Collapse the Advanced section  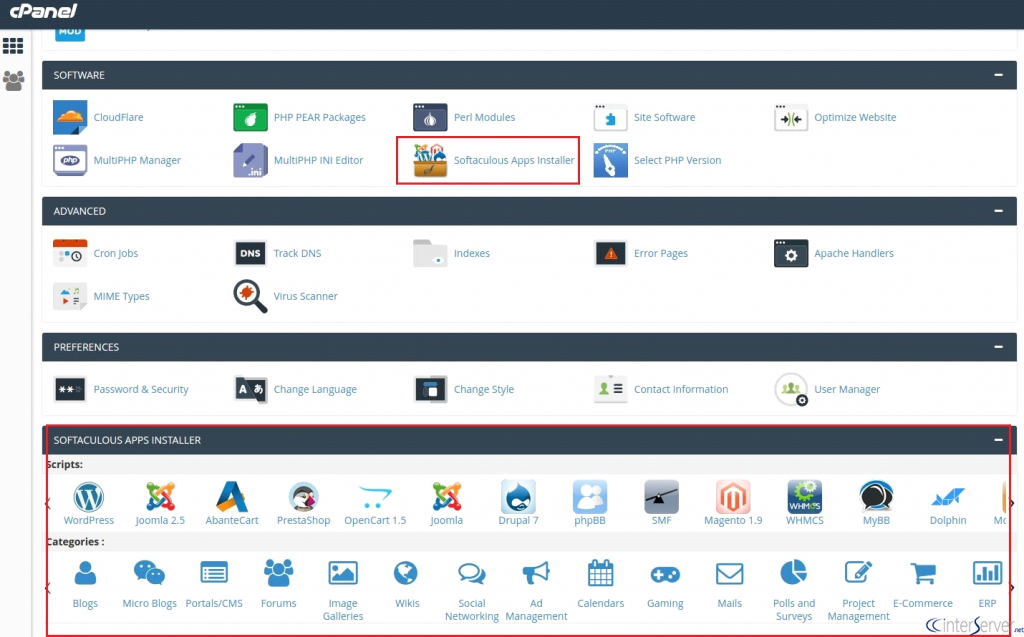click(998, 211)
